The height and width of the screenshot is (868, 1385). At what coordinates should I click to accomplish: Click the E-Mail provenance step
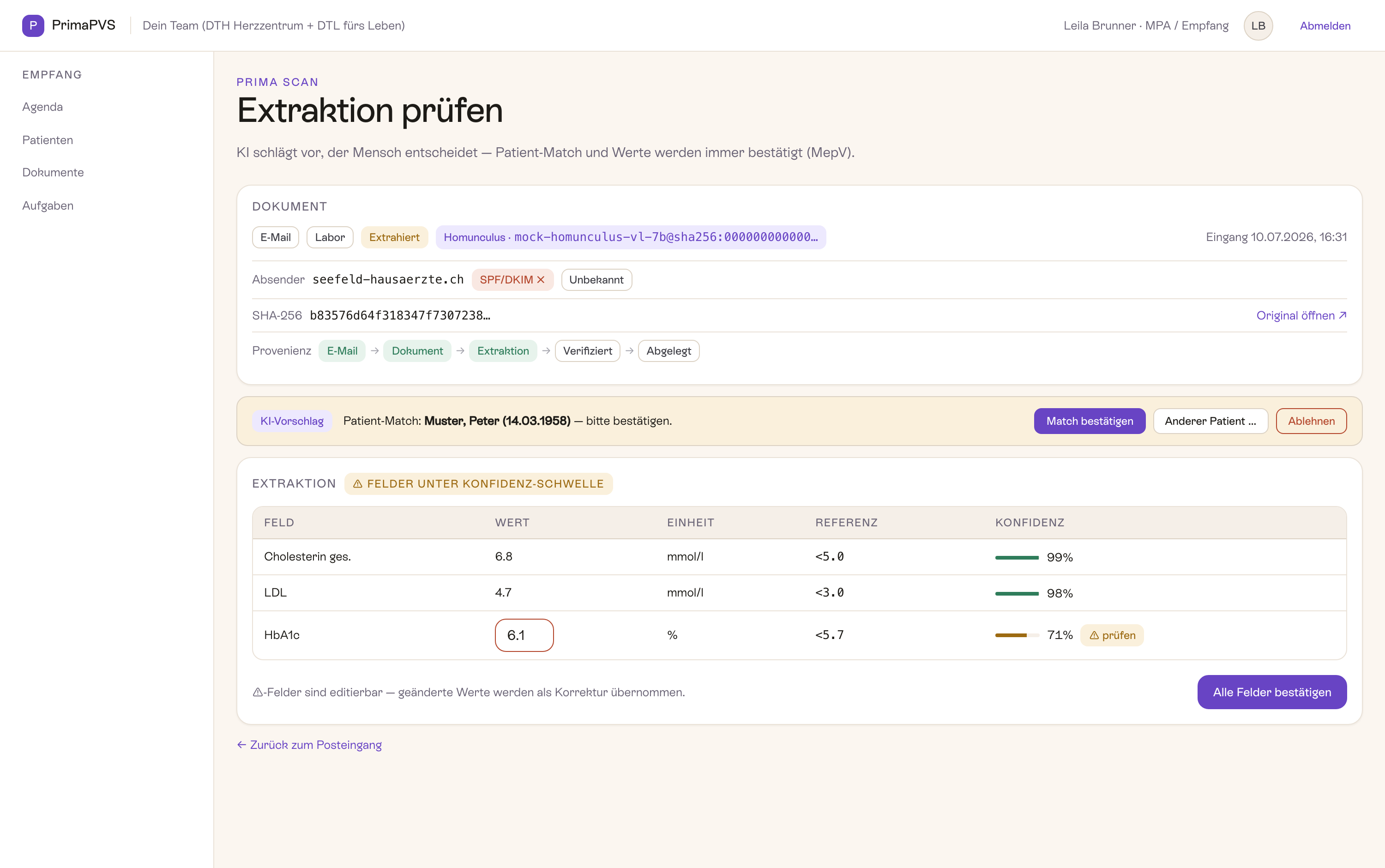(x=342, y=351)
